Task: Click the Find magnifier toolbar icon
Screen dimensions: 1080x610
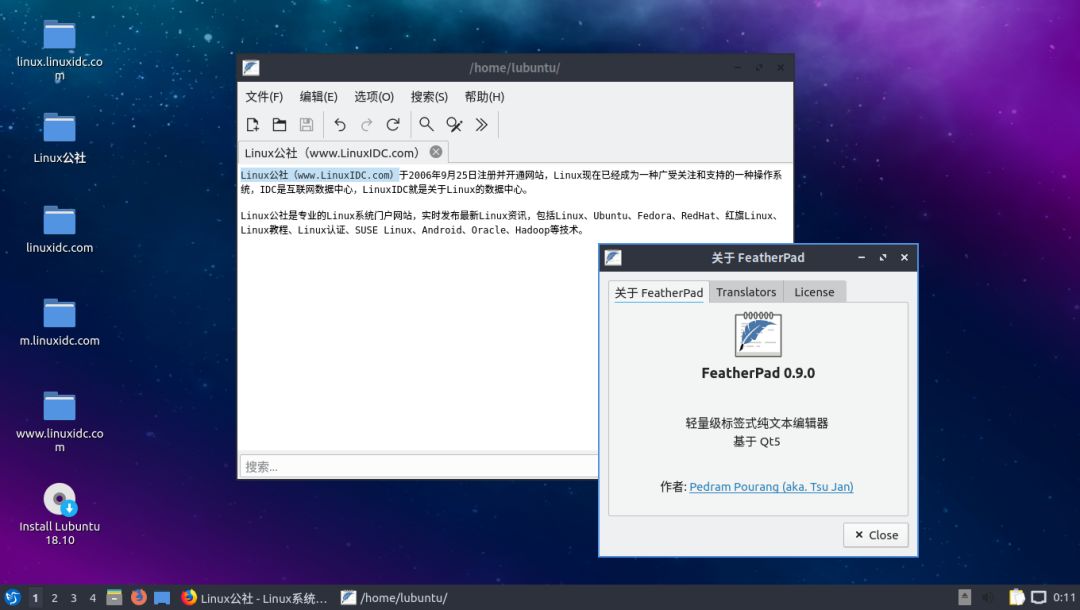Action: 426,125
